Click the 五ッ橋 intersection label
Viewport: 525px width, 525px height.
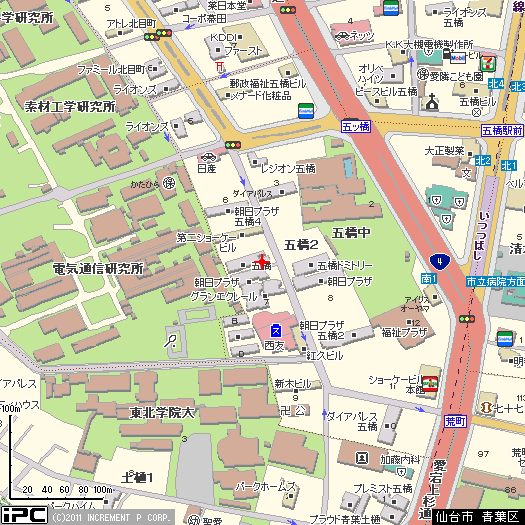(356, 127)
